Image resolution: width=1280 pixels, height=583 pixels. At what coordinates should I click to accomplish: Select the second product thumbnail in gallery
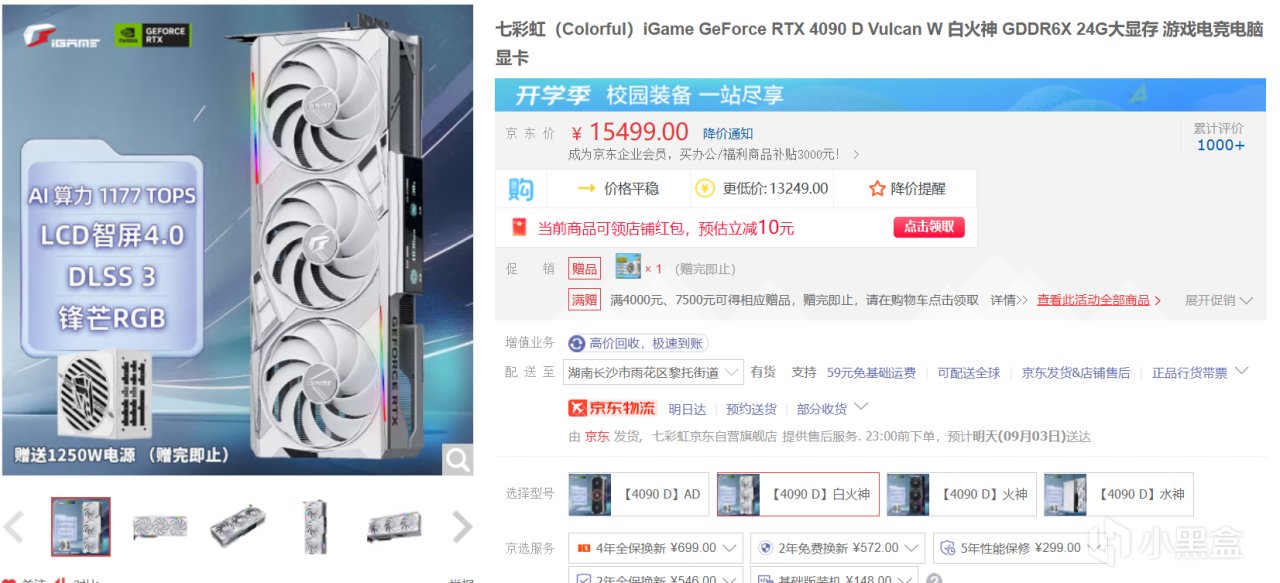160,526
